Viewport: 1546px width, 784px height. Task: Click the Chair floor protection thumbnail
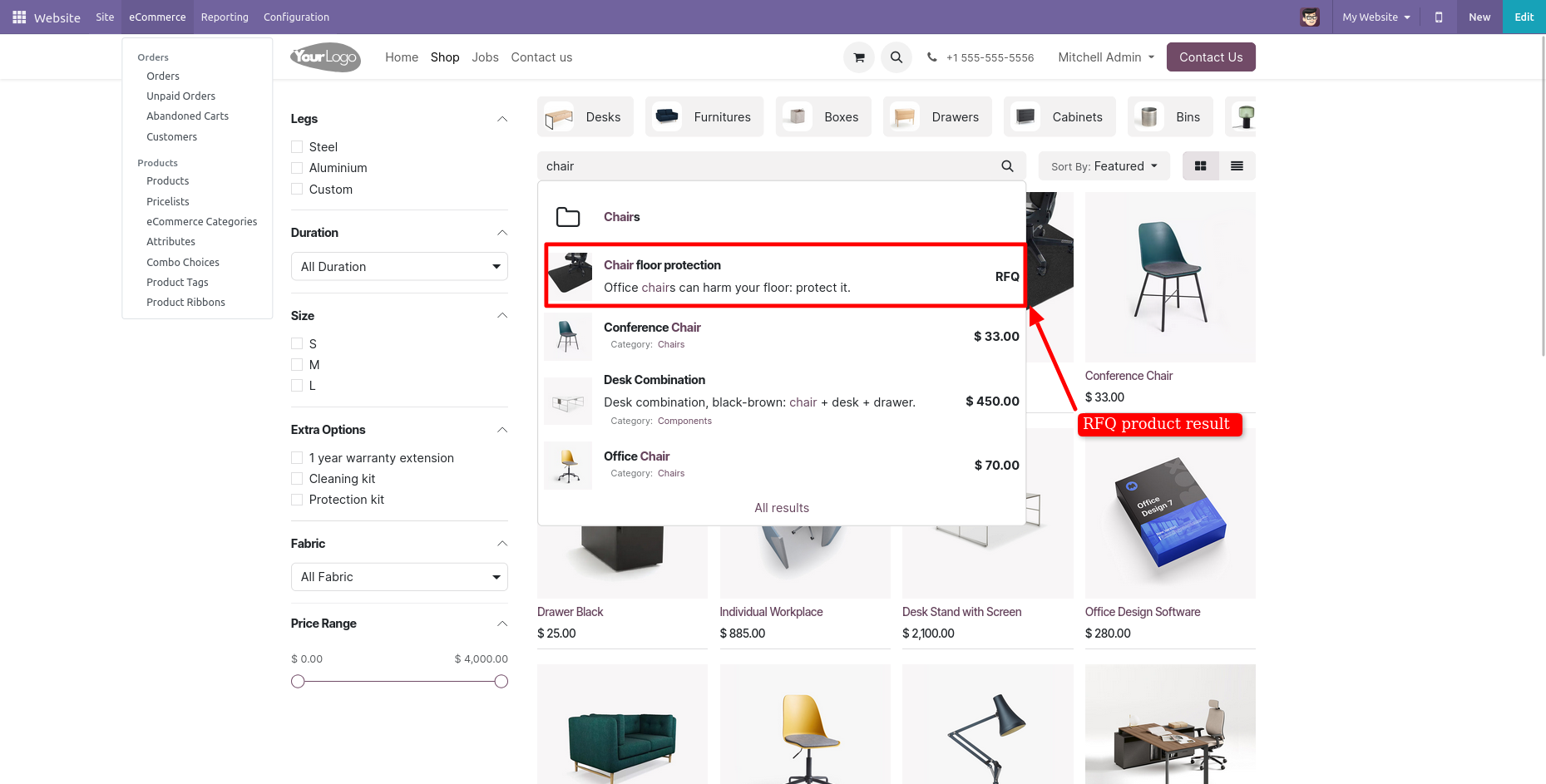pos(570,274)
